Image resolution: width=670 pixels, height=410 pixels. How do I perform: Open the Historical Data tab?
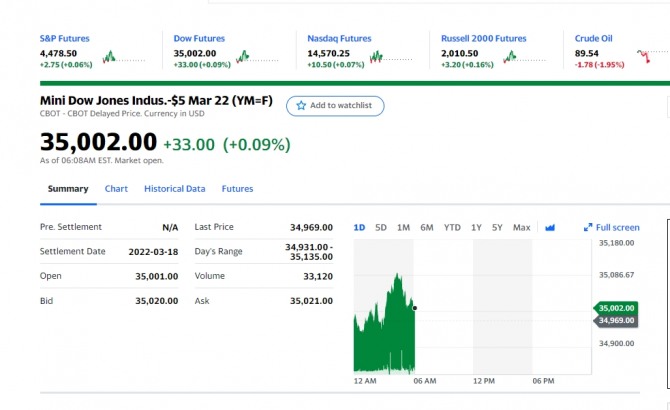pyautogui.click(x=175, y=189)
